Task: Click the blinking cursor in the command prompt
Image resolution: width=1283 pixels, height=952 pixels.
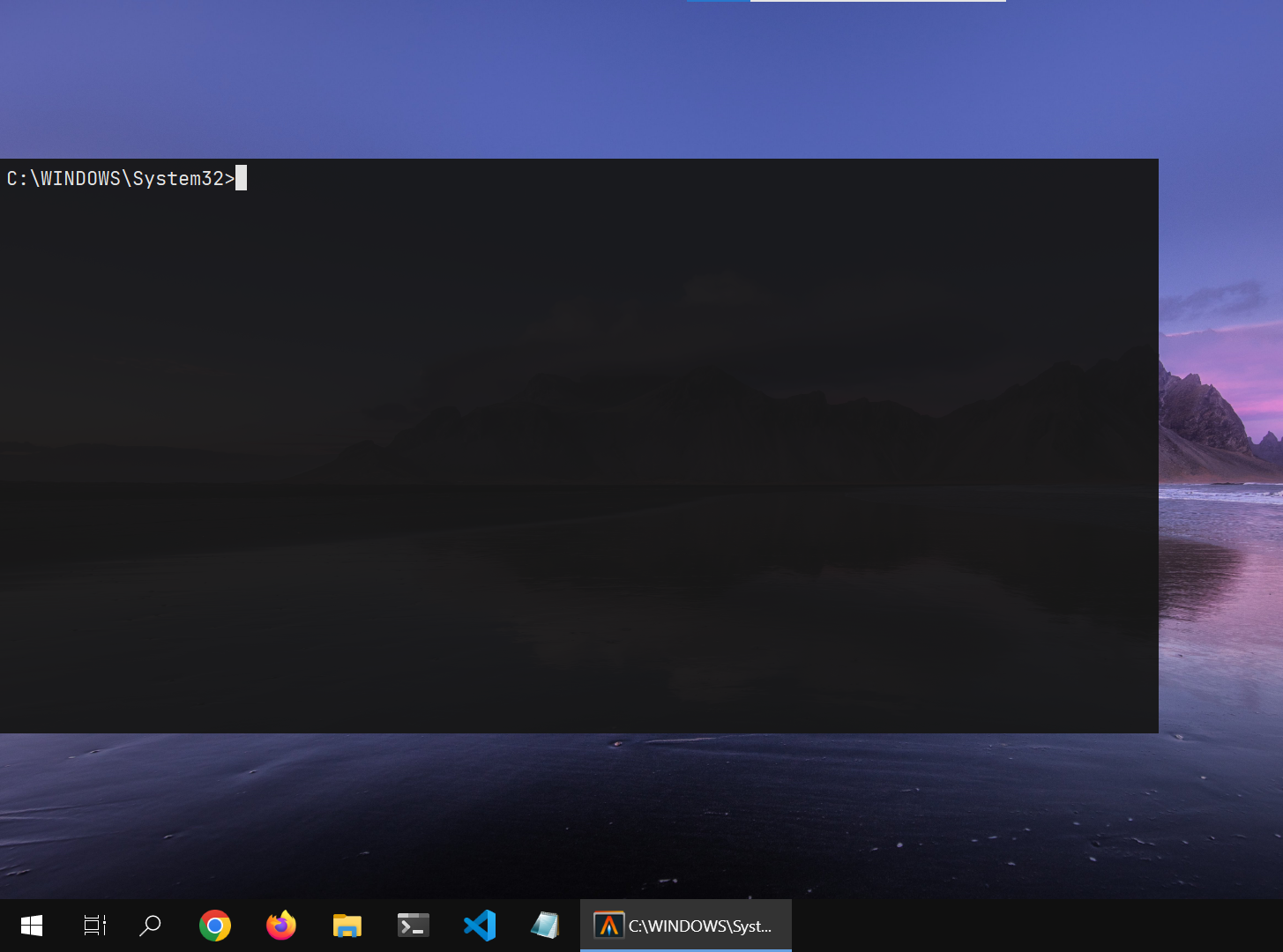Action: [240, 178]
